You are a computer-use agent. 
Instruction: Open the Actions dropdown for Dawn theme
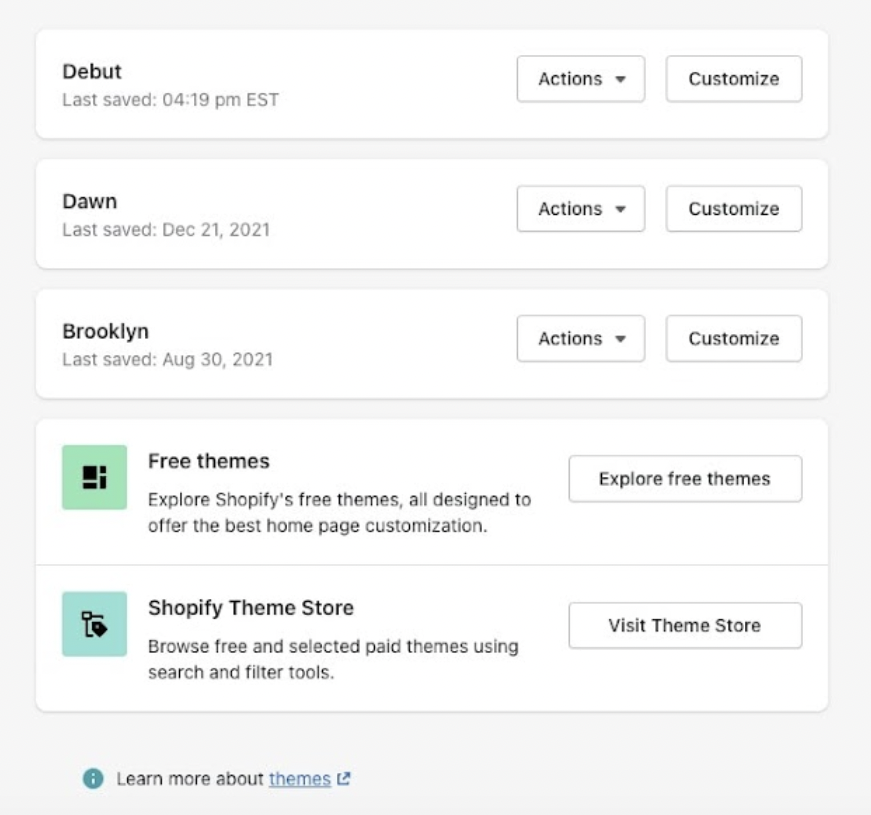pyautogui.click(x=580, y=209)
